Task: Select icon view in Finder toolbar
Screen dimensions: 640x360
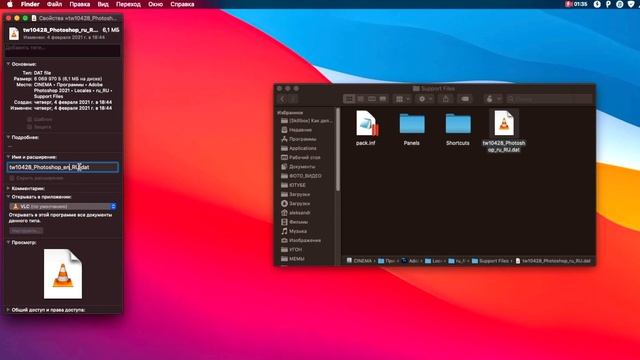Action: click(349, 99)
